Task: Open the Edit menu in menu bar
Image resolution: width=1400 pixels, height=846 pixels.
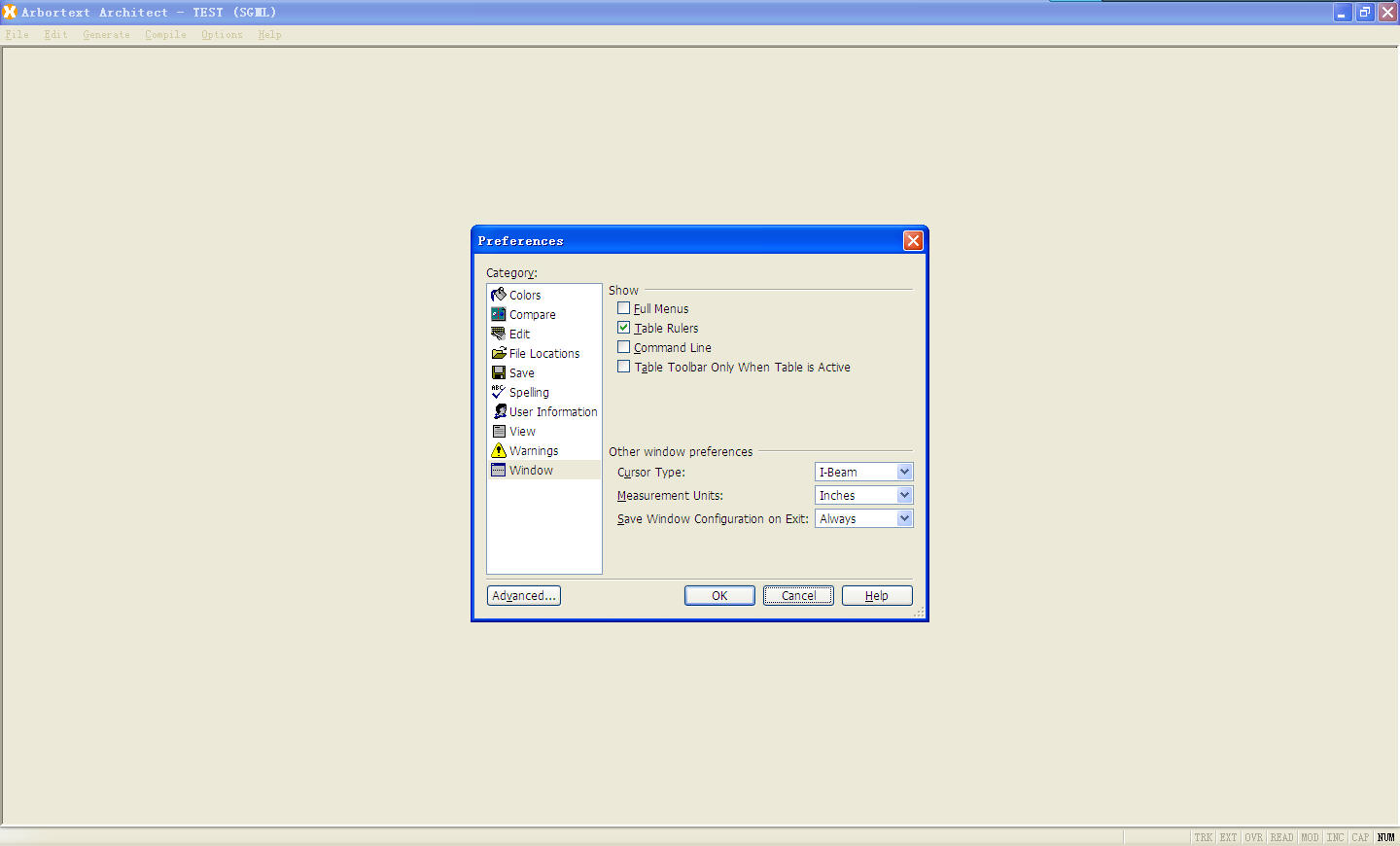Action: pos(55,34)
